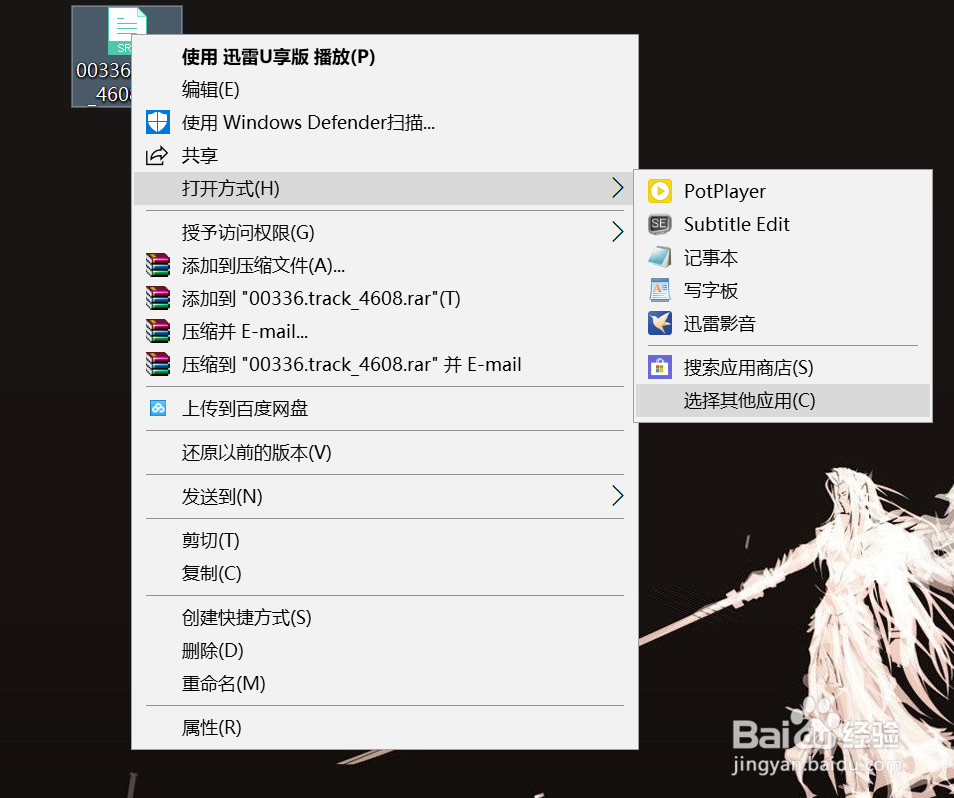The image size is (954, 798).
Task: Choose 使用 迅雷U享版 播放(P)
Action: click(385, 57)
